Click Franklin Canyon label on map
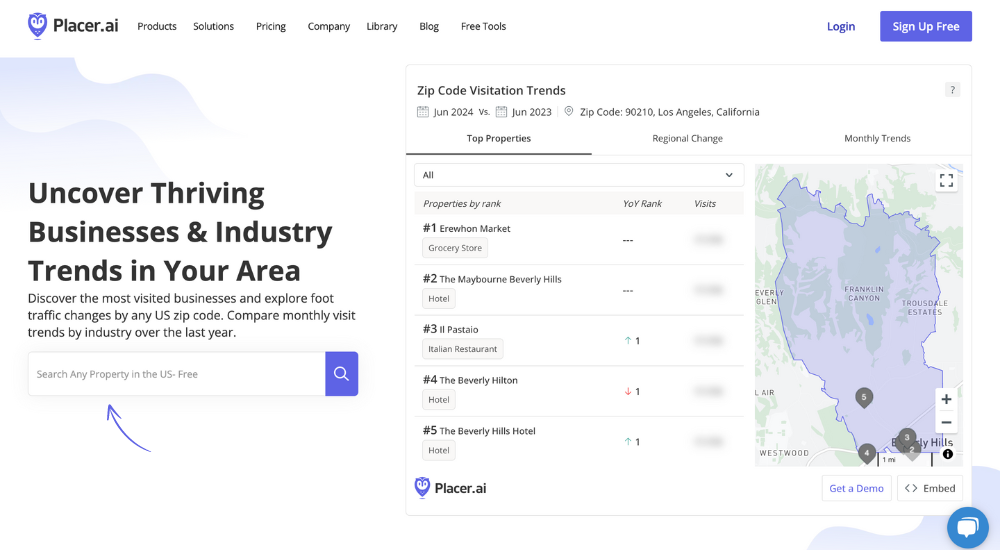The width and height of the screenshot is (1000, 550). pos(864,294)
